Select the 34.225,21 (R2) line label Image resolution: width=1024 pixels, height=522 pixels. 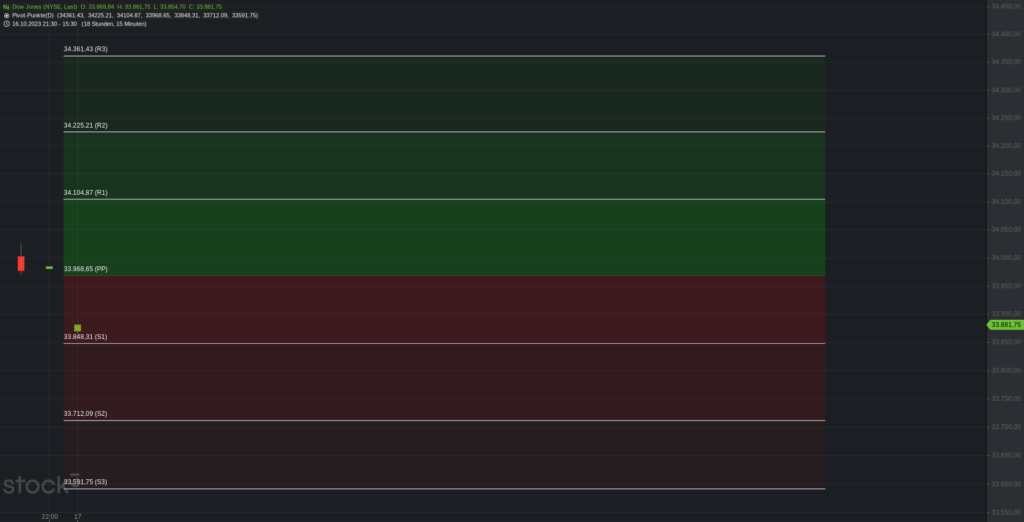tap(86, 125)
